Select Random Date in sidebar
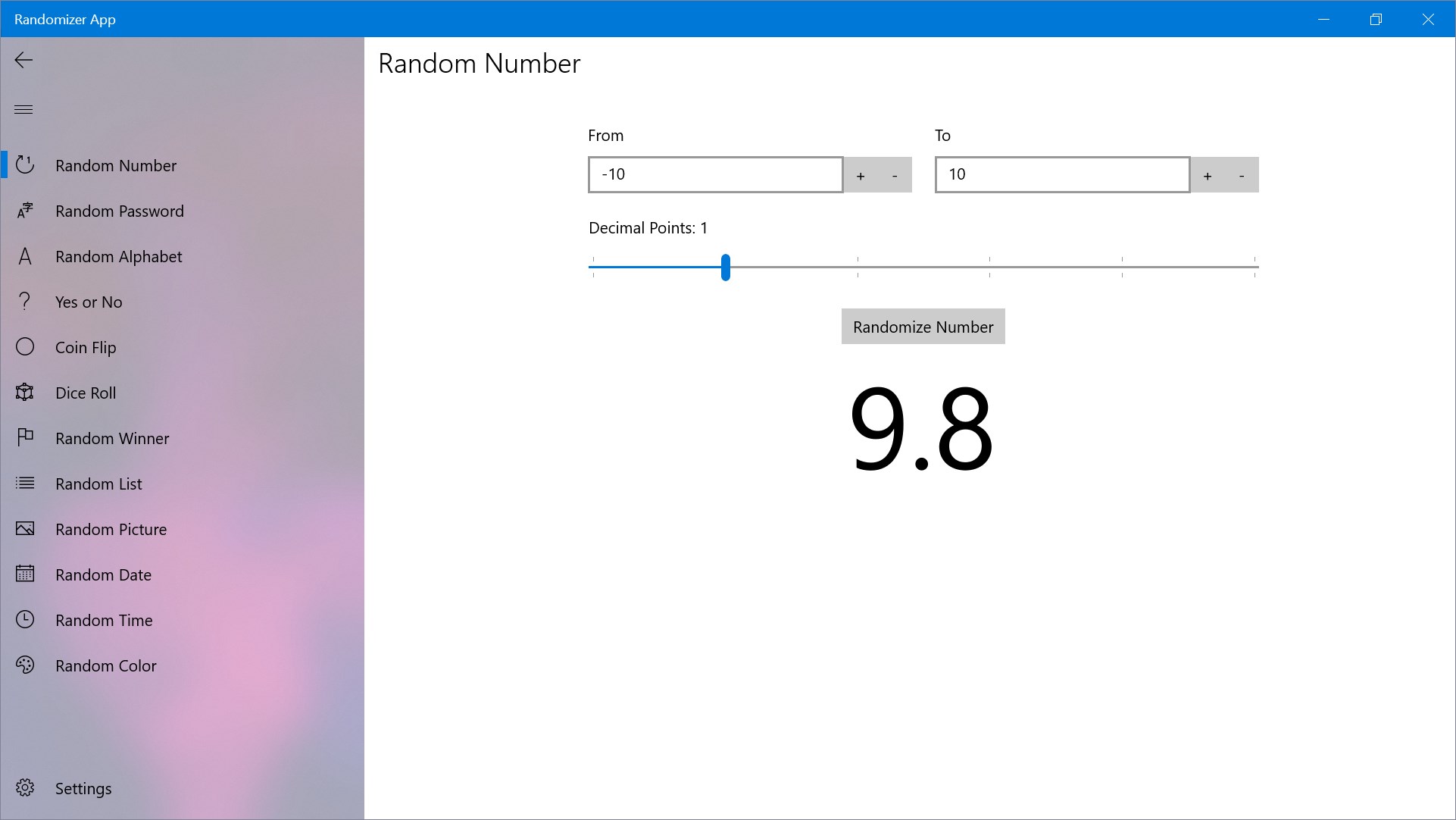 [183, 574]
